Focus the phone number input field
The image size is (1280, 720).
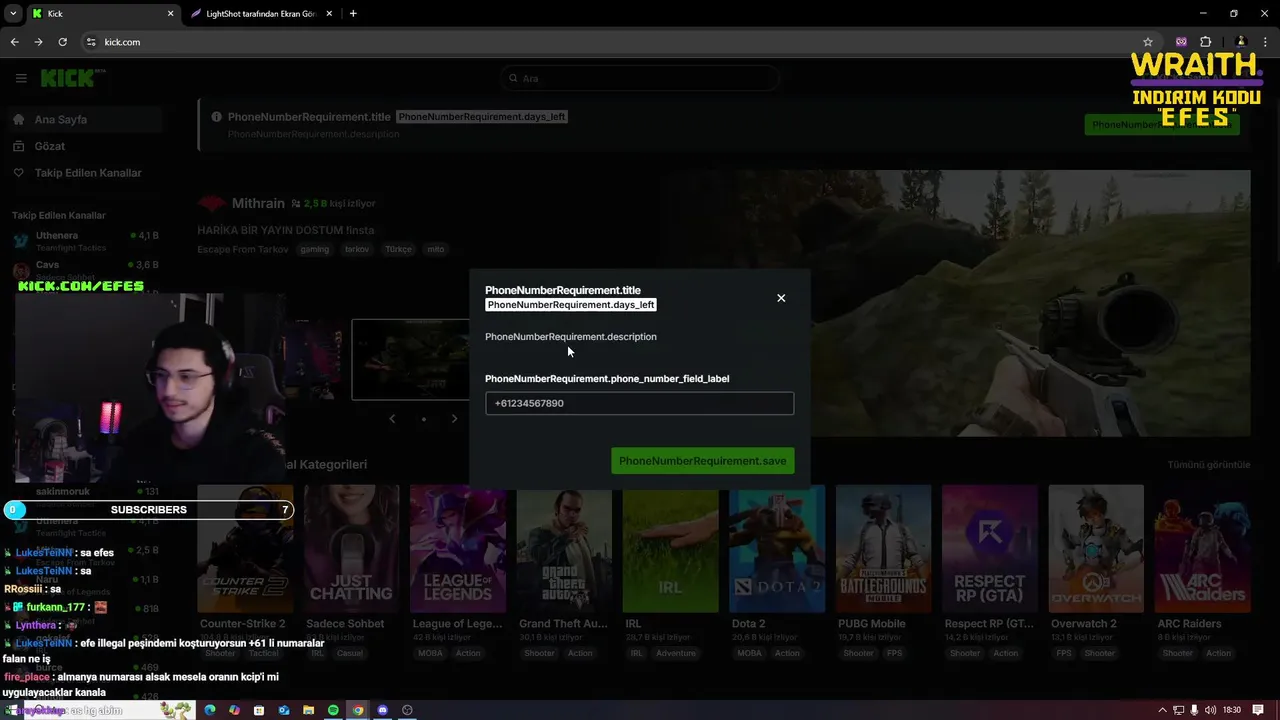pyautogui.click(x=639, y=403)
